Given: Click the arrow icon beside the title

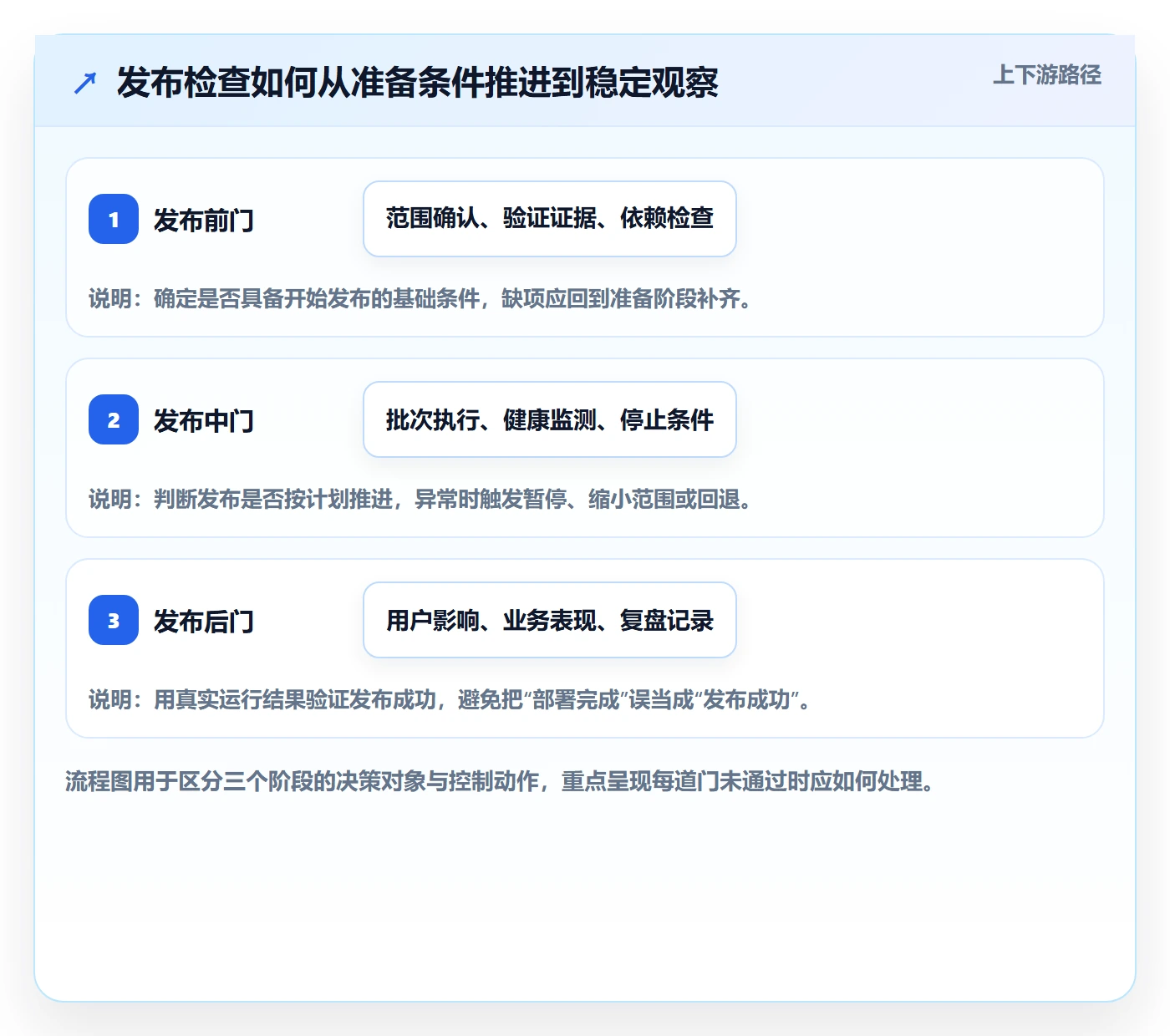Looking at the screenshot, I should click(x=85, y=83).
